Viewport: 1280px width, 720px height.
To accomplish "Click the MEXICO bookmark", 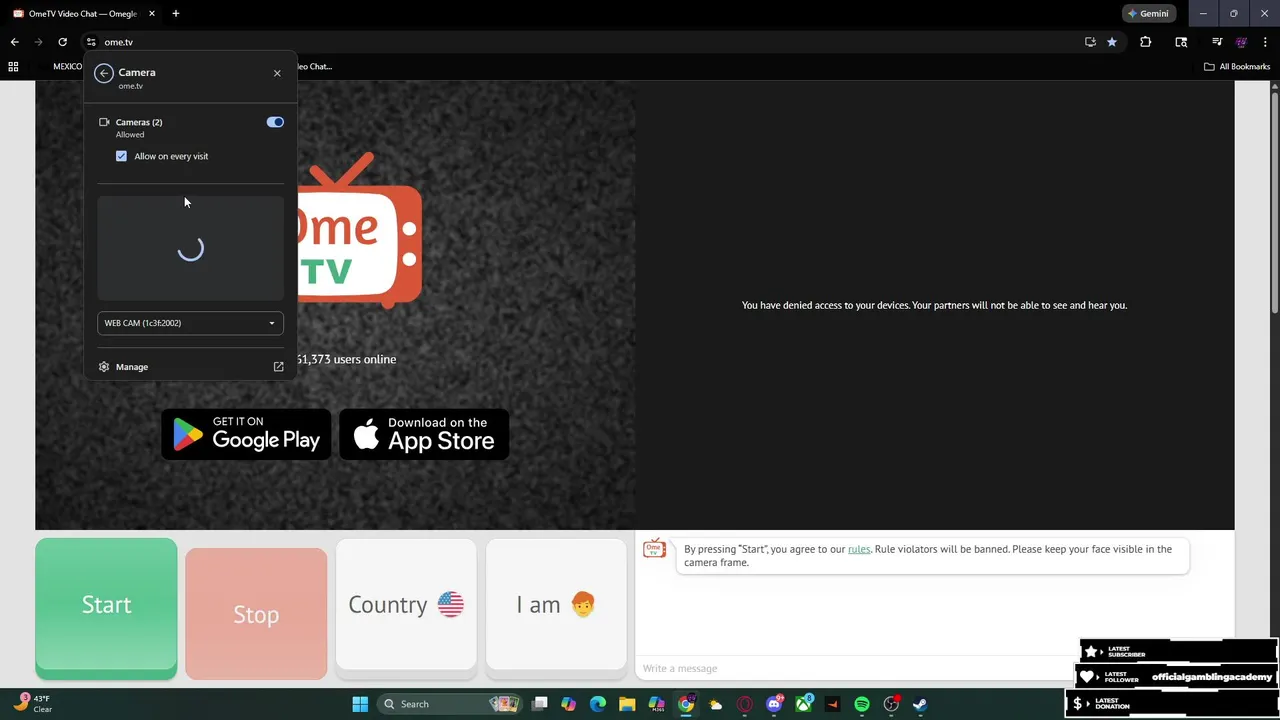I will tap(68, 67).
